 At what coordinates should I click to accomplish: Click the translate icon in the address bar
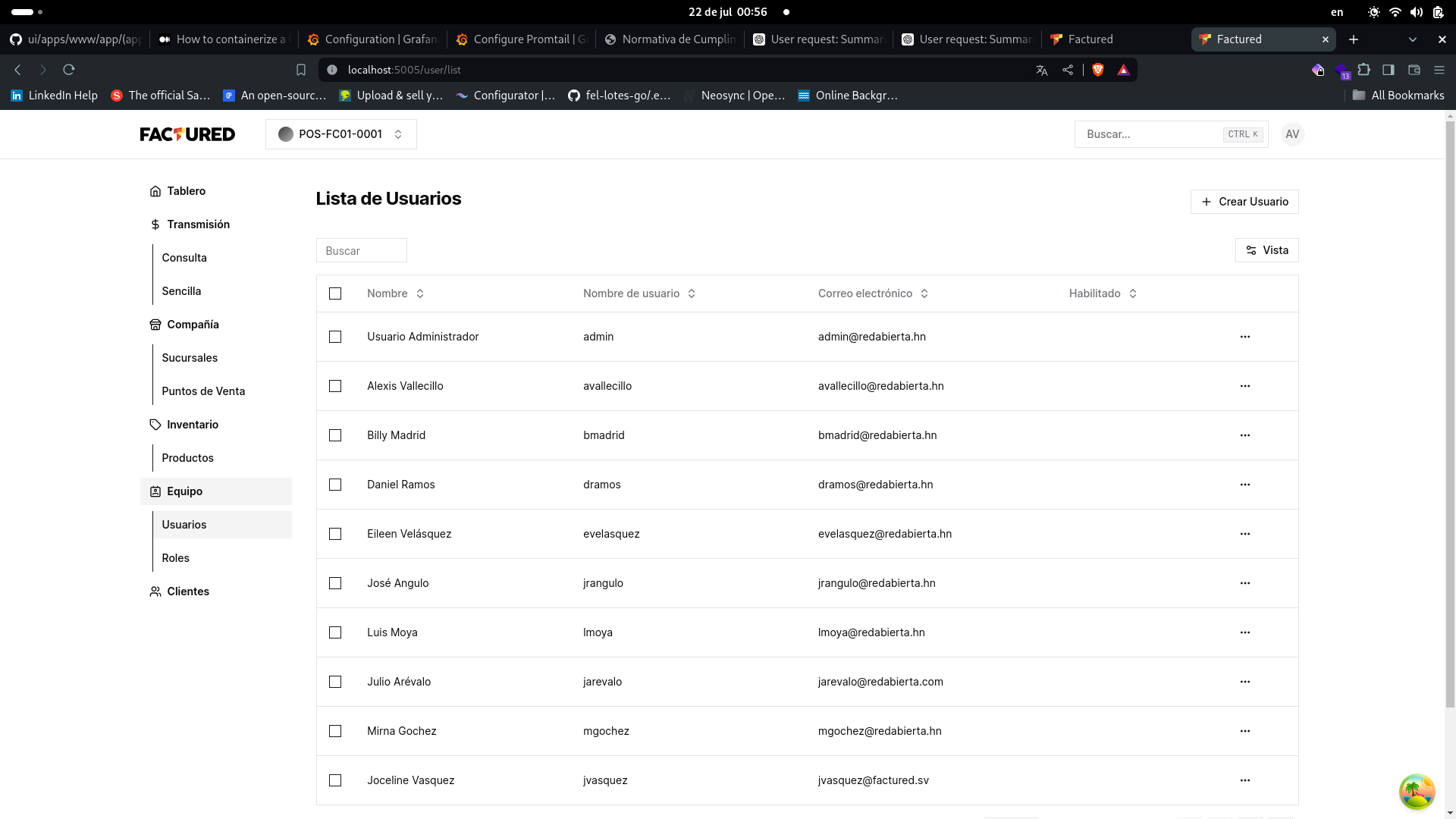tap(1041, 69)
